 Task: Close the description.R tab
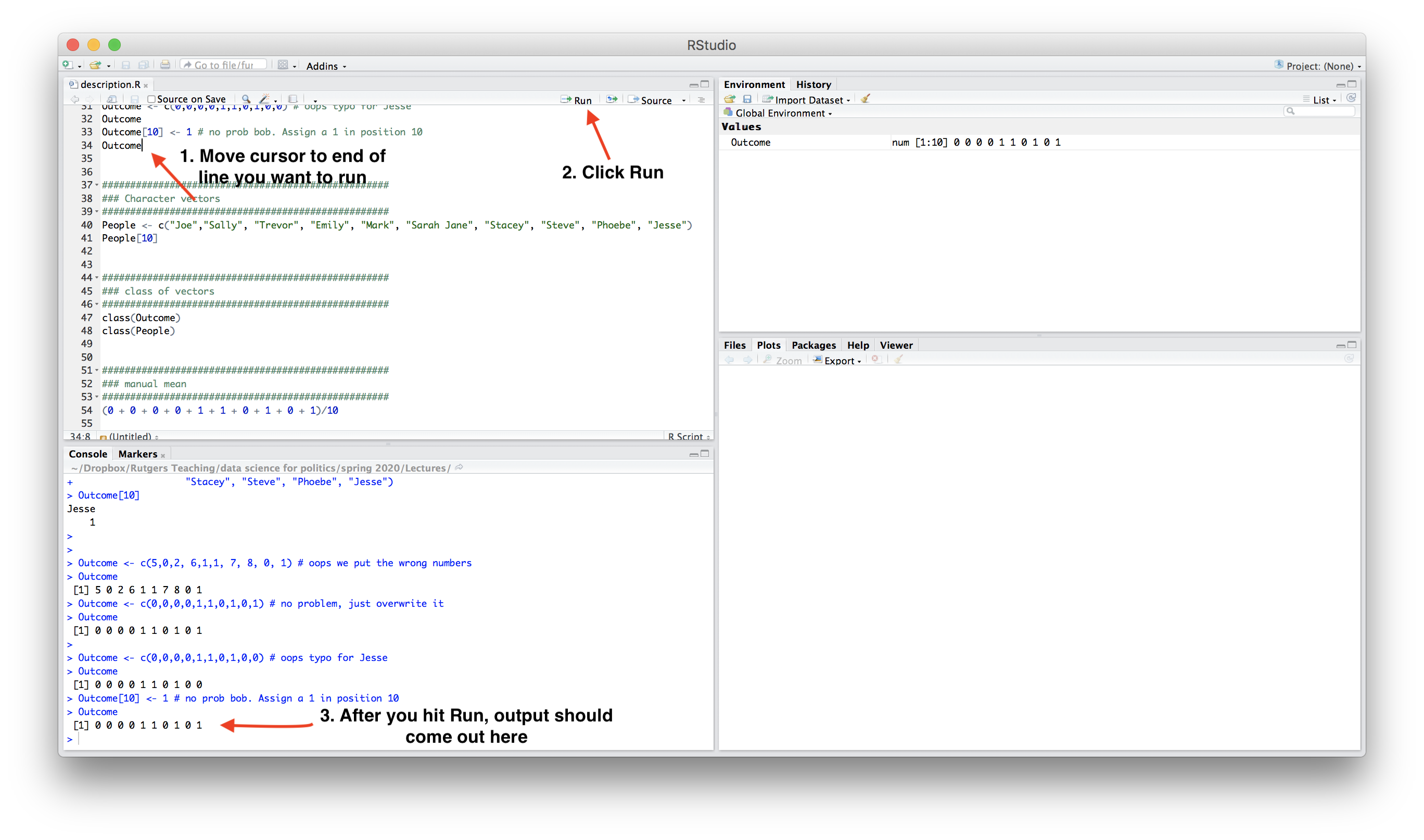point(146,85)
